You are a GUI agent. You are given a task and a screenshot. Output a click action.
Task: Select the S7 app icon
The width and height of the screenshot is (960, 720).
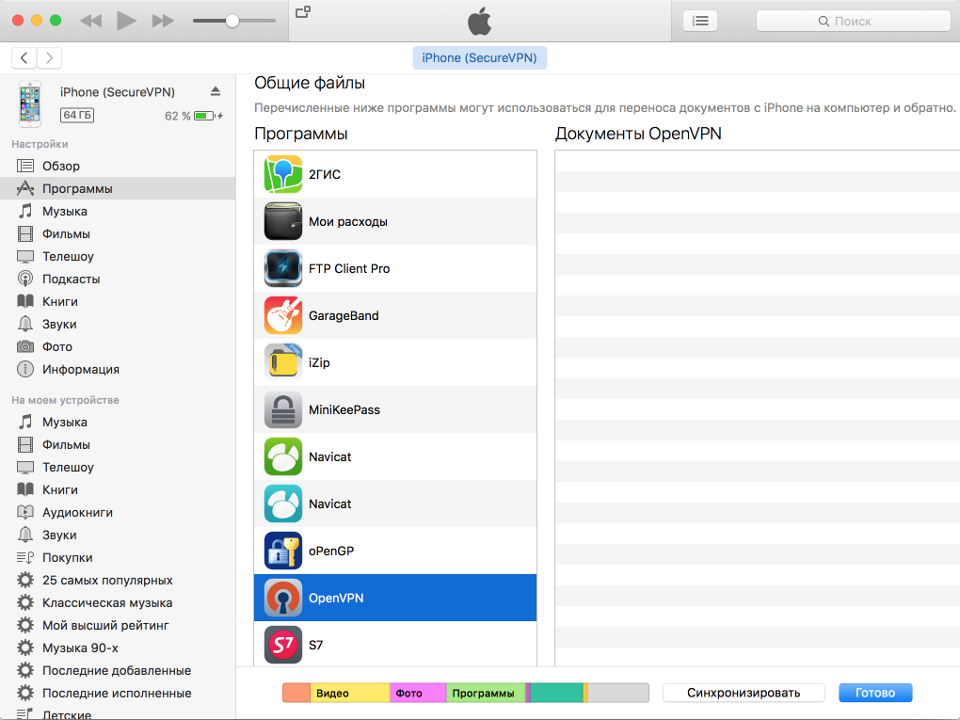283,645
